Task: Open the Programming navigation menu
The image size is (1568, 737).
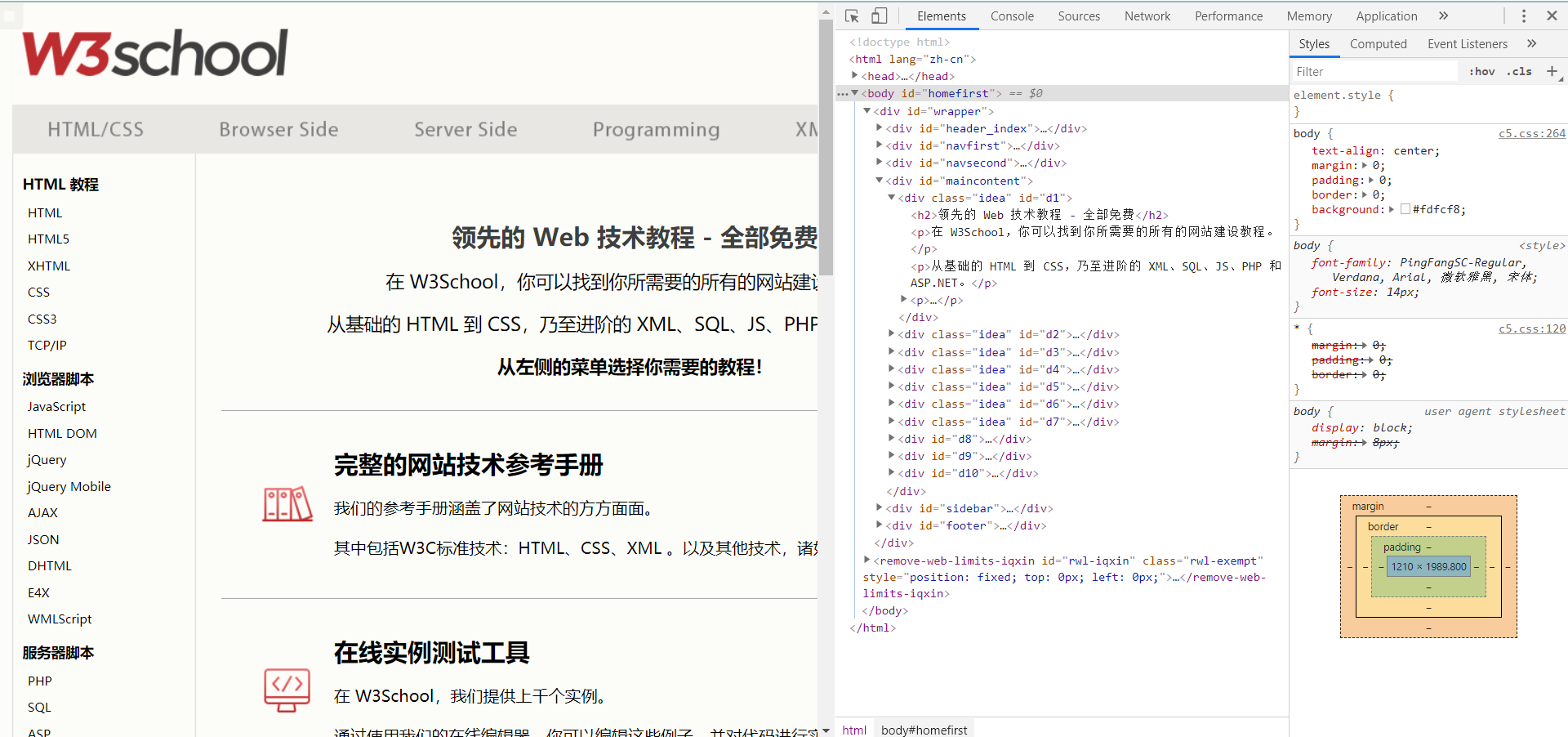Action: (656, 129)
